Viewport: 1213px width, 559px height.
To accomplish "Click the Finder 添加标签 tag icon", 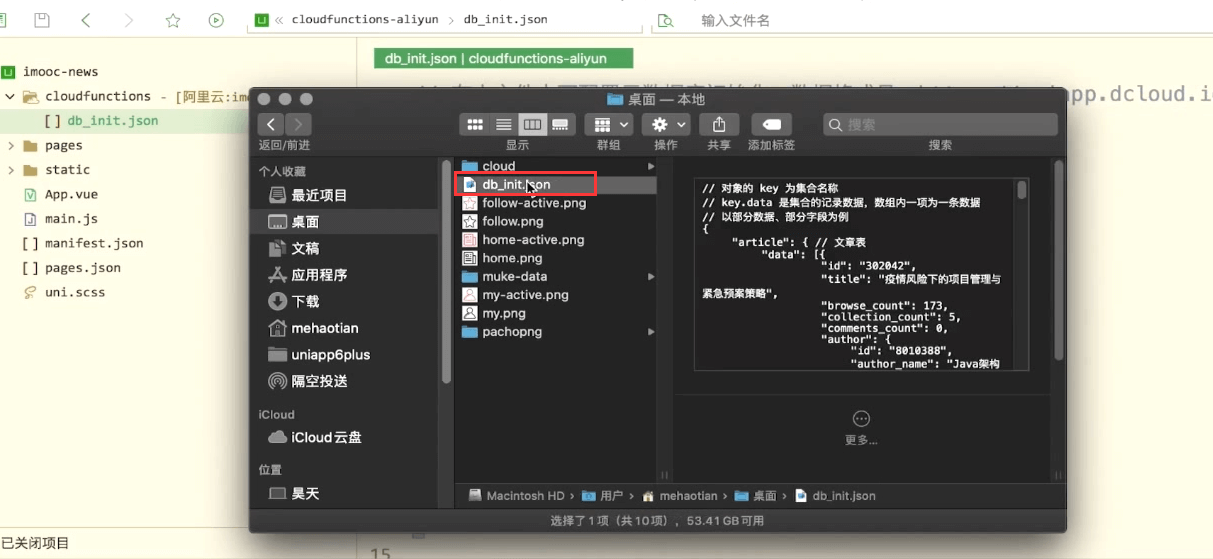I will pos(771,125).
